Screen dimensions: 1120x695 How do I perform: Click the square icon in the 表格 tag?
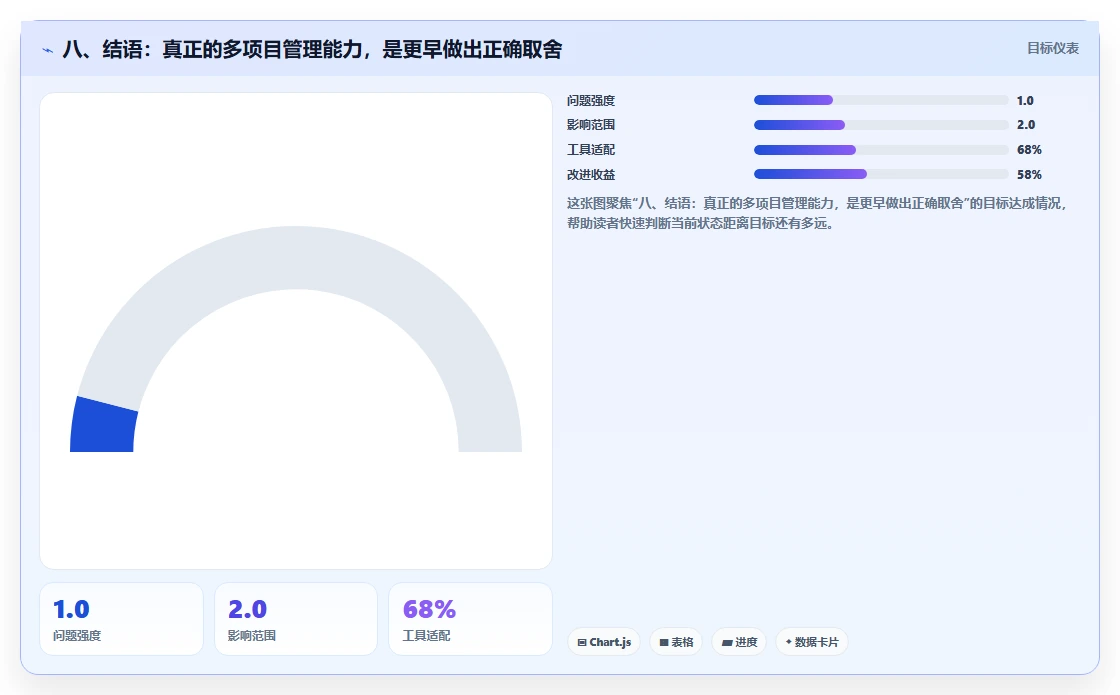click(664, 643)
